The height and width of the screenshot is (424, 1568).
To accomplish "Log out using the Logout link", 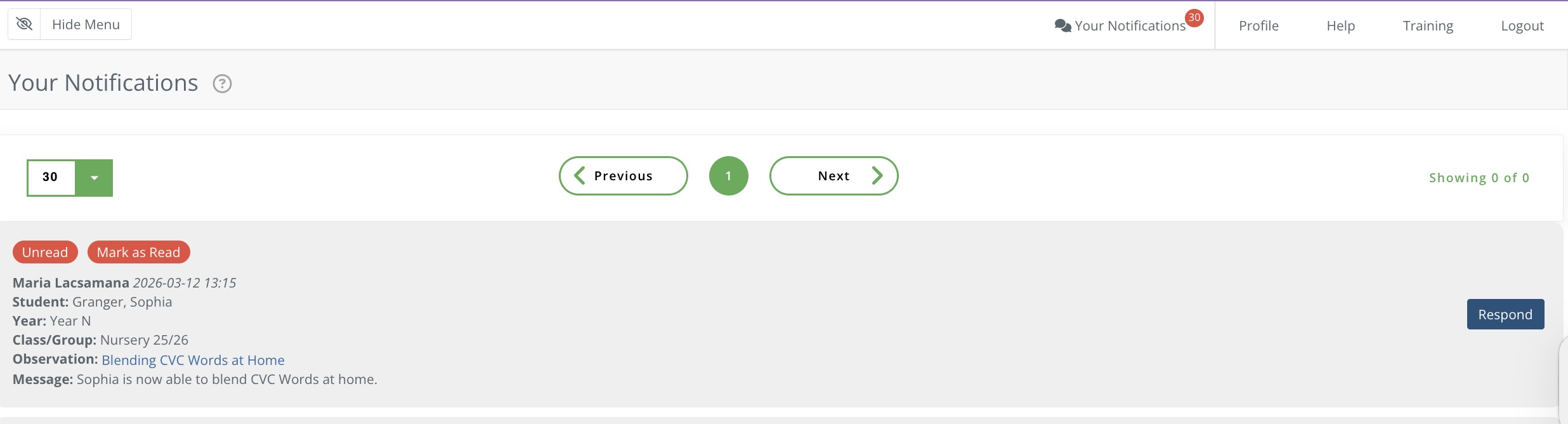I will [1522, 26].
